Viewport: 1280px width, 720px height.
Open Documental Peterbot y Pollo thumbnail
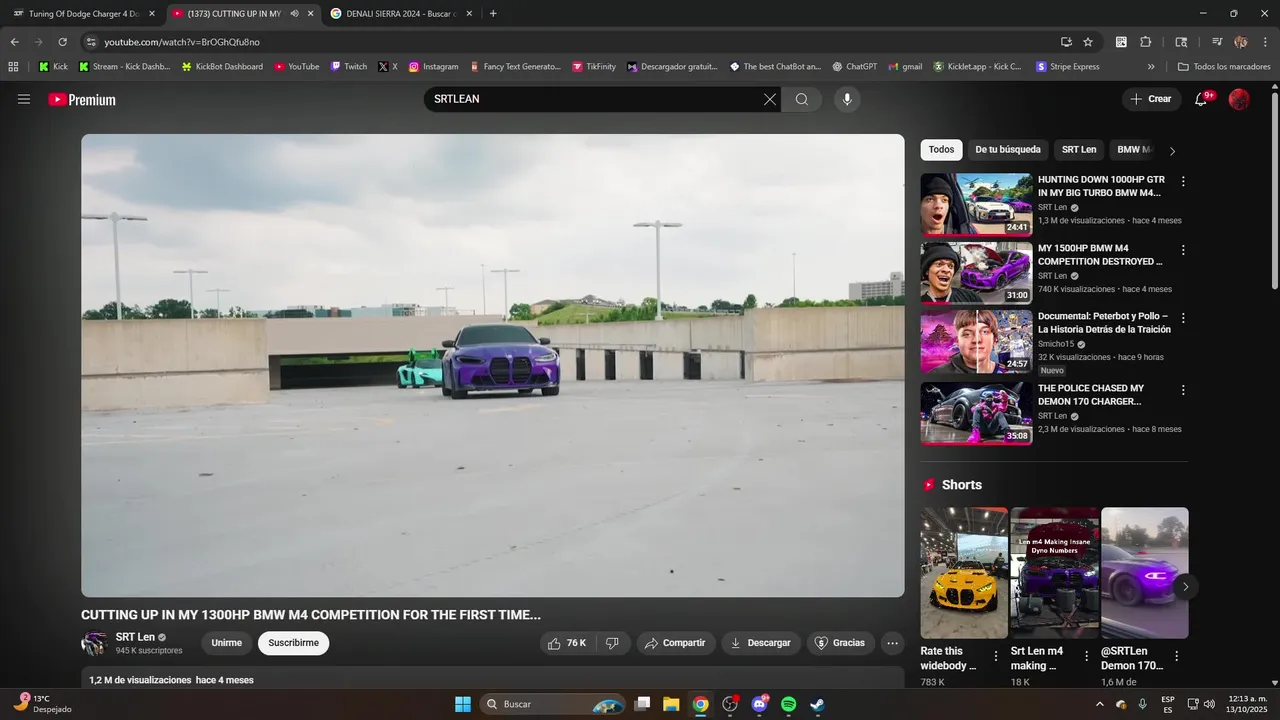pos(976,341)
